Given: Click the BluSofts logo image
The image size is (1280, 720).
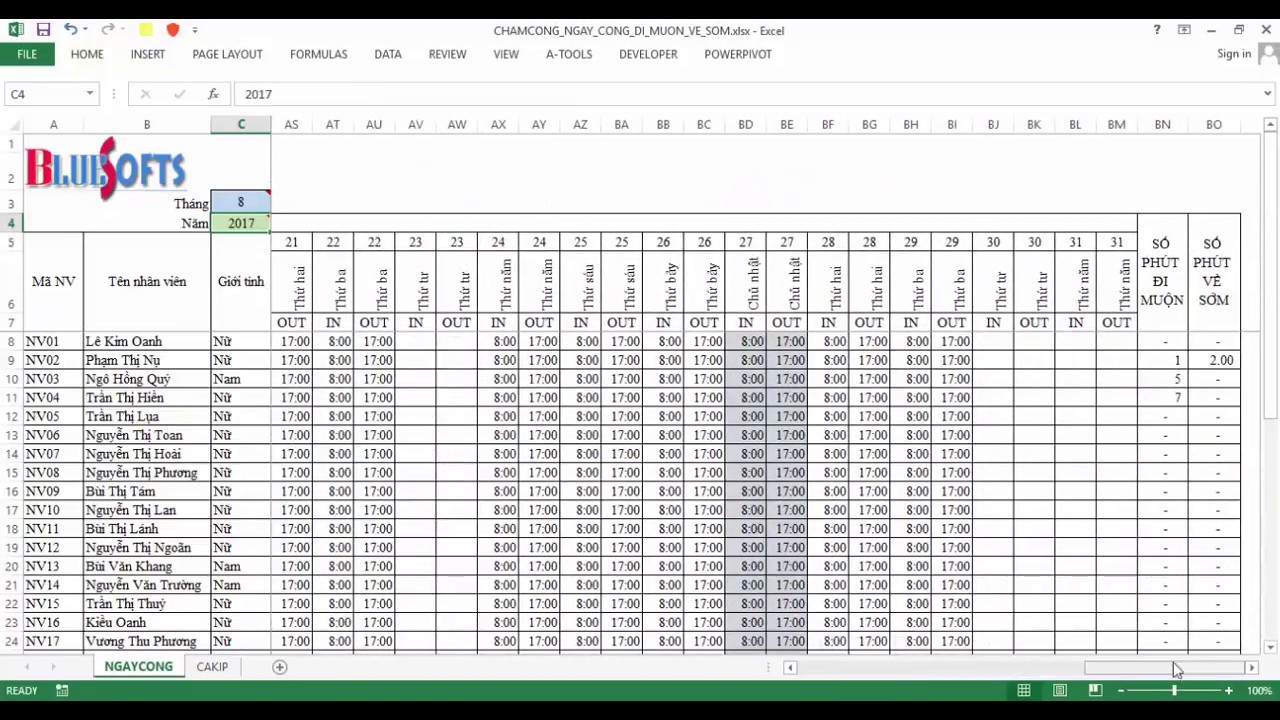Looking at the screenshot, I should [106, 166].
